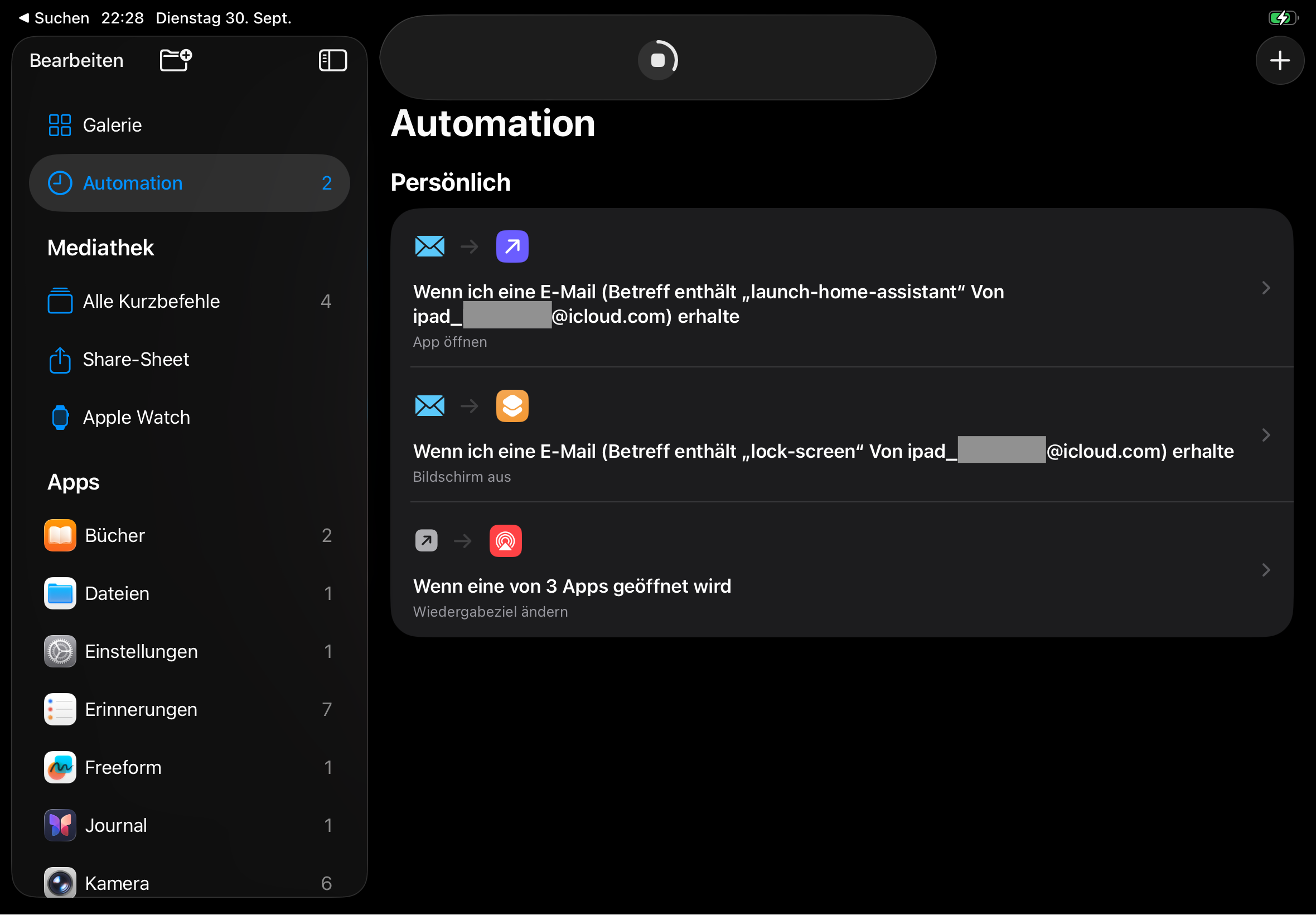The width and height of the screenshot is (1316, 915).
Task: Expand the launch-home-assistant automation chevron
Action: tap(1266, 288)
